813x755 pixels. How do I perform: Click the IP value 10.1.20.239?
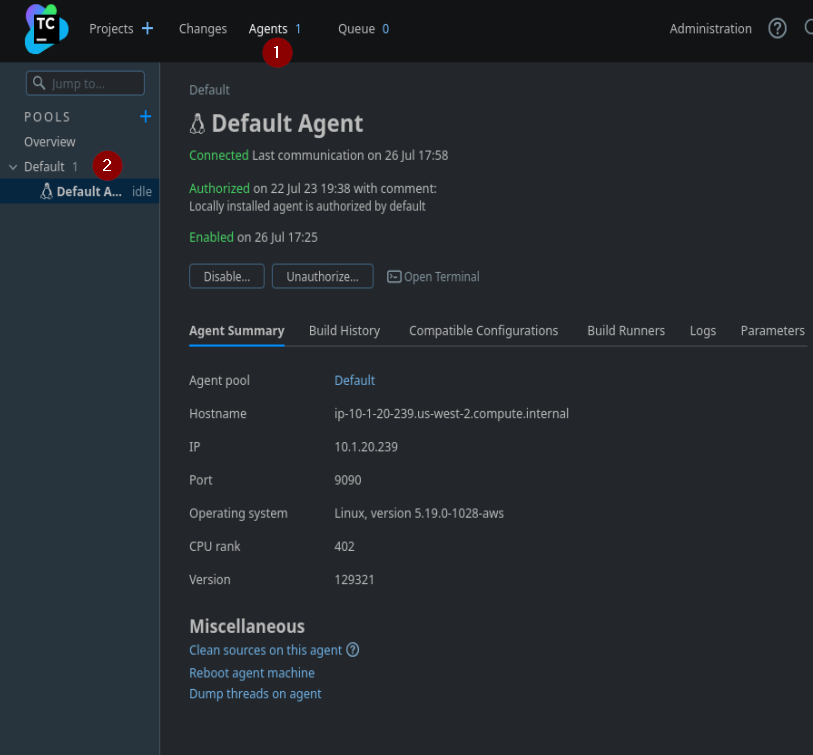366,447
